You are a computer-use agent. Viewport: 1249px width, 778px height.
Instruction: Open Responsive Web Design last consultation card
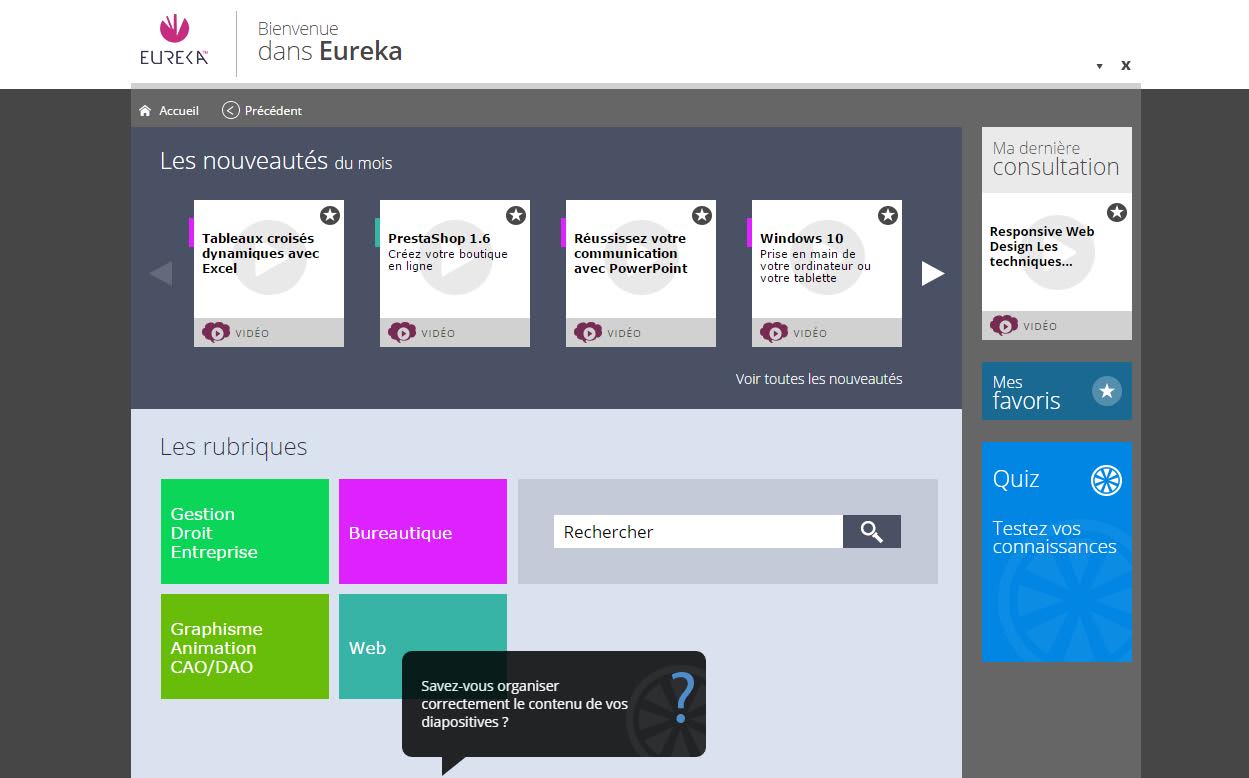pyautogui.click(x=1057, y=267)
